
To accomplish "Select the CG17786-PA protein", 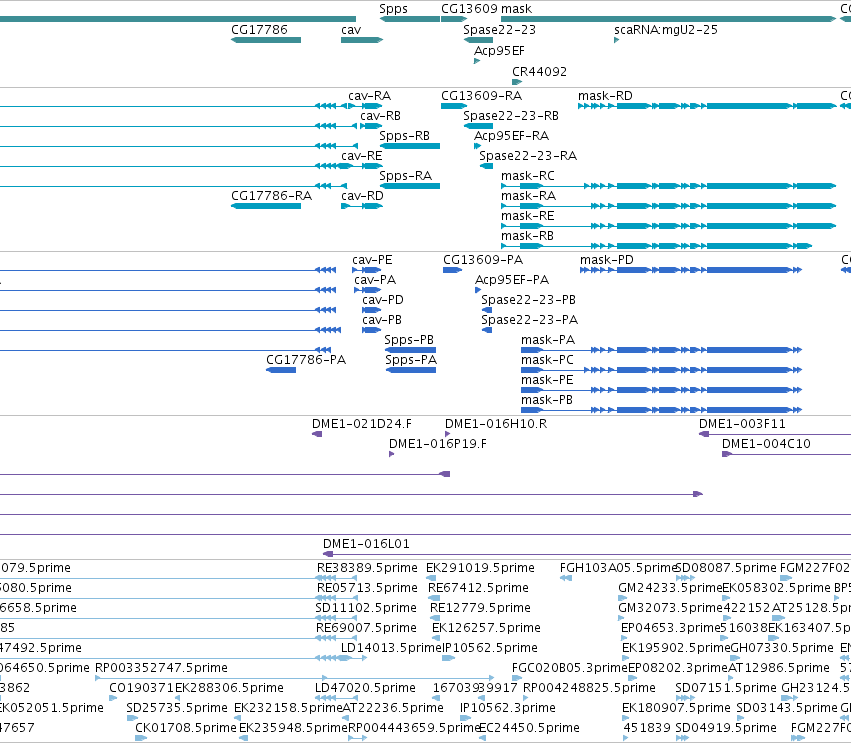I will [281, 370].
